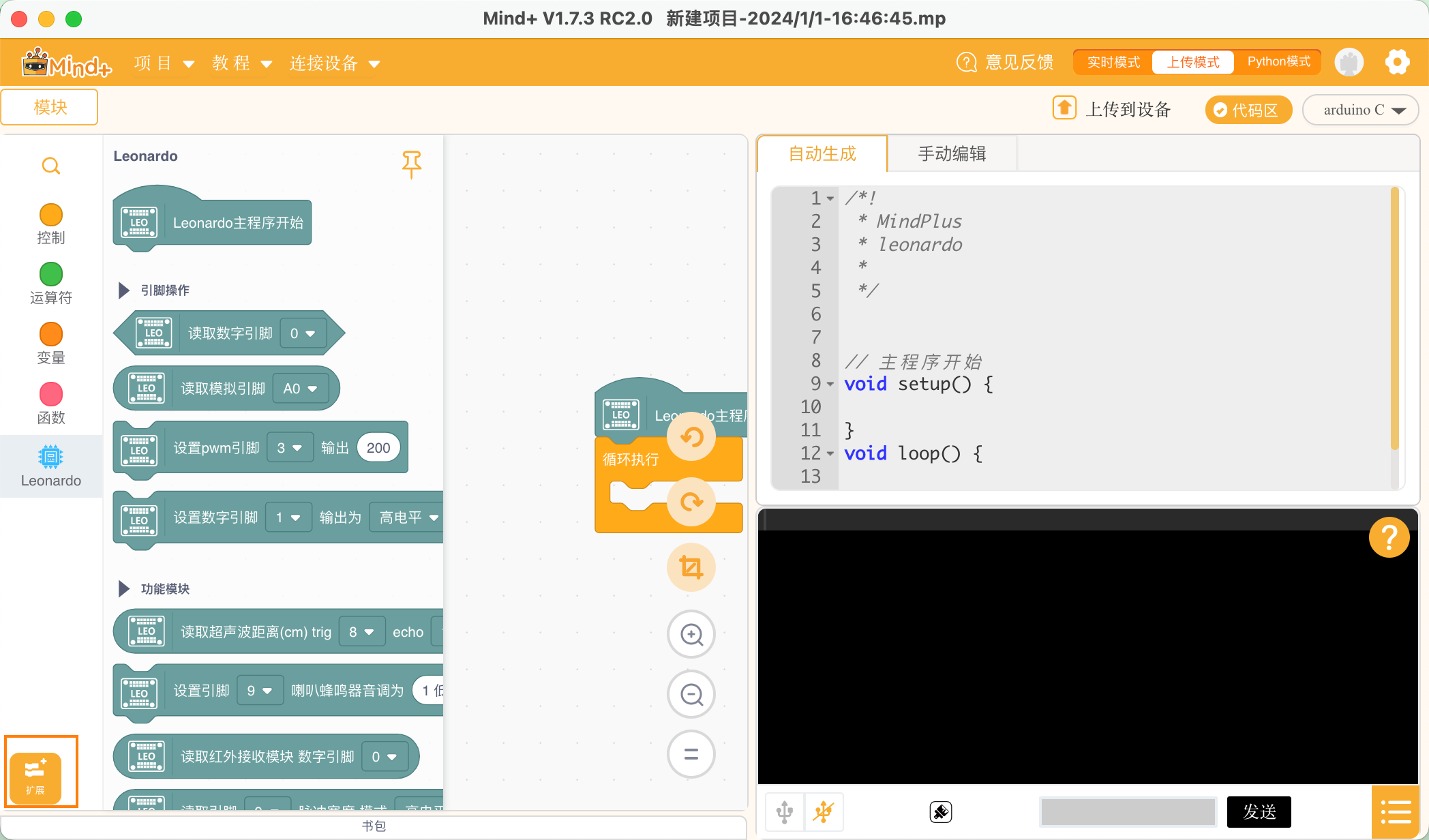
Task: Click the 循环执行 loop block on canvas
Action: [x=631, y=460]
